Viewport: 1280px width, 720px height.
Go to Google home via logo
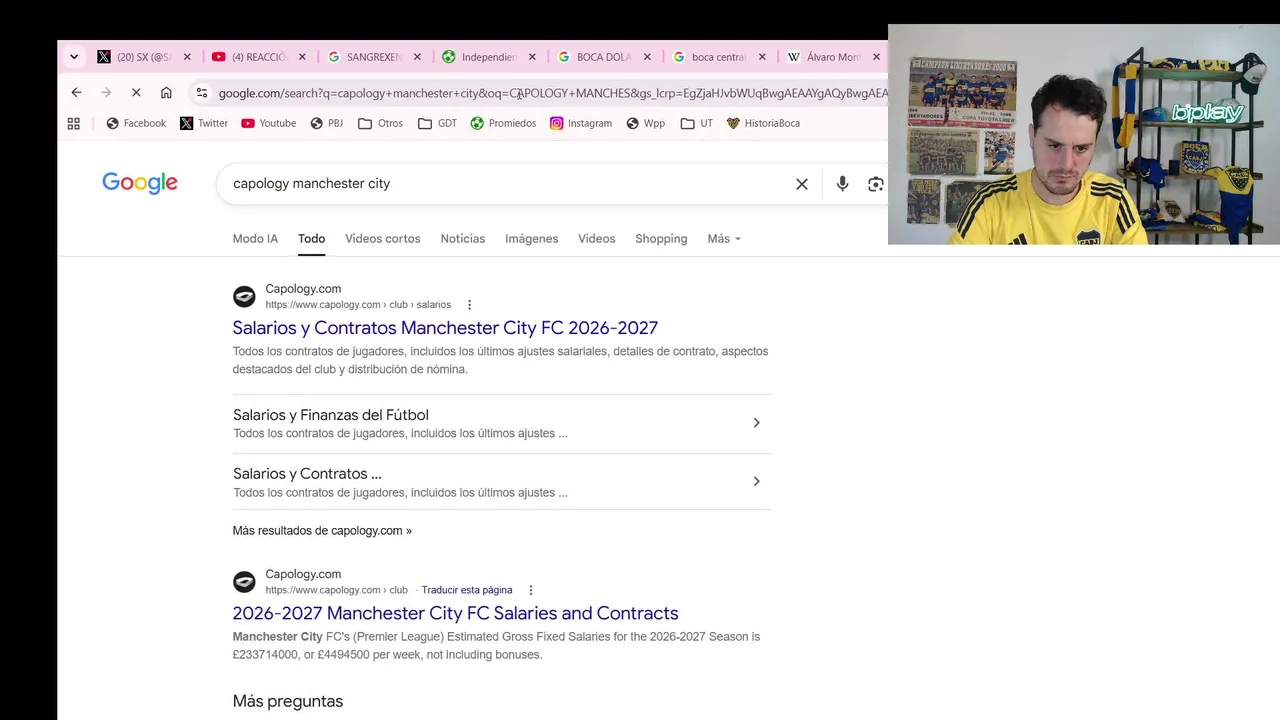[140, 183]
